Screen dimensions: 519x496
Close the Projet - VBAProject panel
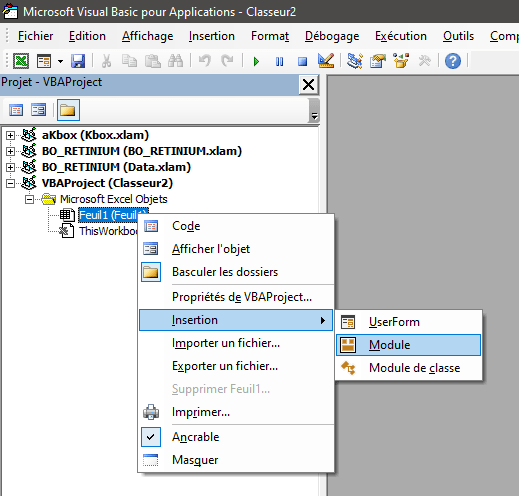click(x=309, y=85)
